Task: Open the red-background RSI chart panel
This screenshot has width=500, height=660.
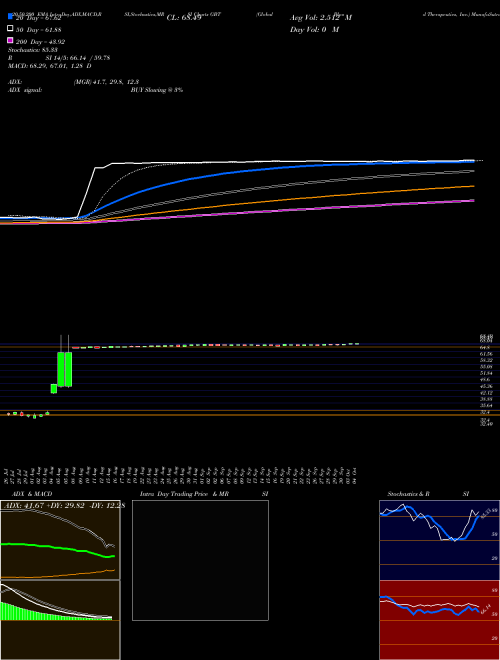Action: point(439,620)
